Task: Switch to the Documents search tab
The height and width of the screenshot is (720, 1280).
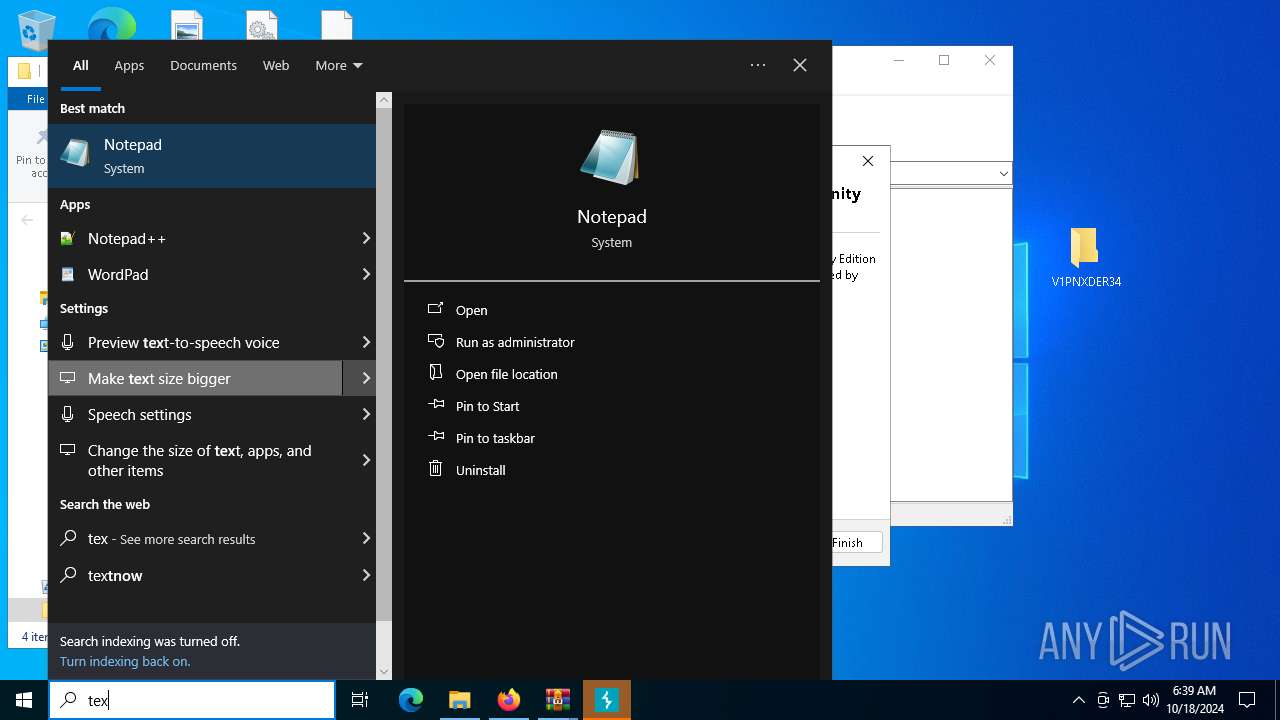Action: pyautogui.click(x=203, y=65)
